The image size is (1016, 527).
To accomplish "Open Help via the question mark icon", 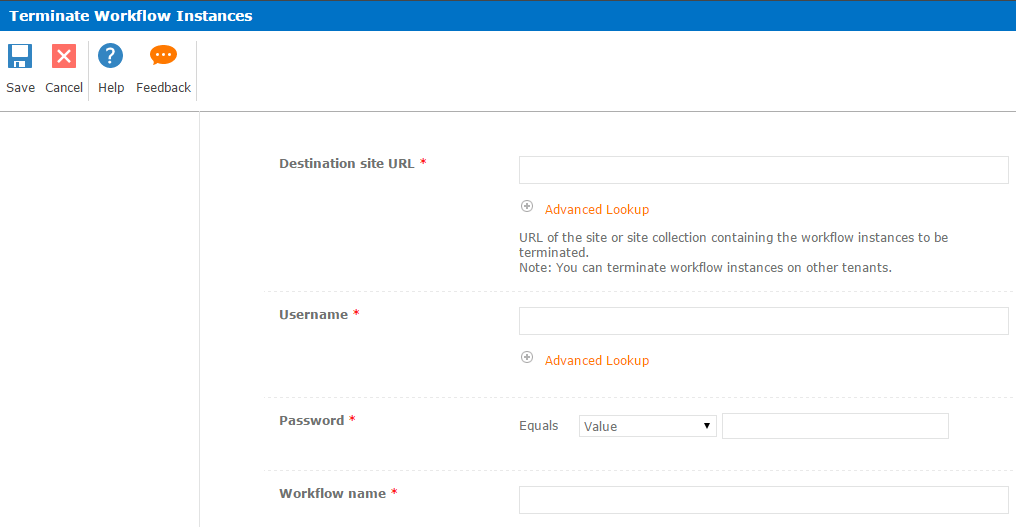I will tap(110, 57).
